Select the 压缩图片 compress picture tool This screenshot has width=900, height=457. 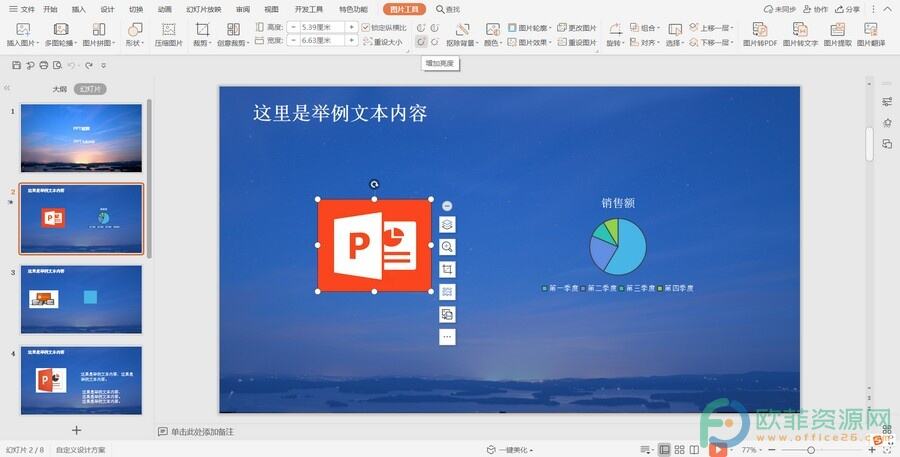point(168,34)
